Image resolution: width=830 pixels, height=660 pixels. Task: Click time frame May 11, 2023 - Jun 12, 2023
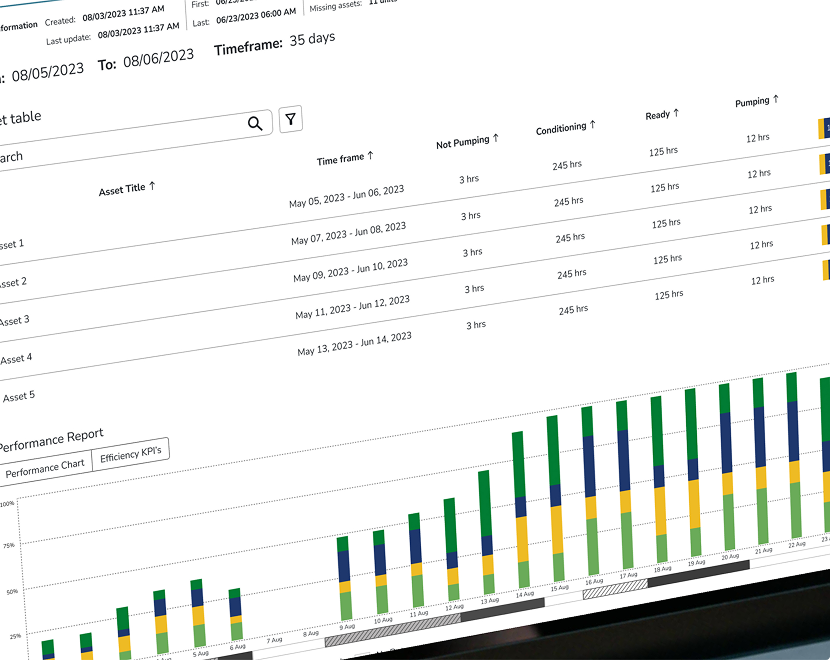click(353, 307)
